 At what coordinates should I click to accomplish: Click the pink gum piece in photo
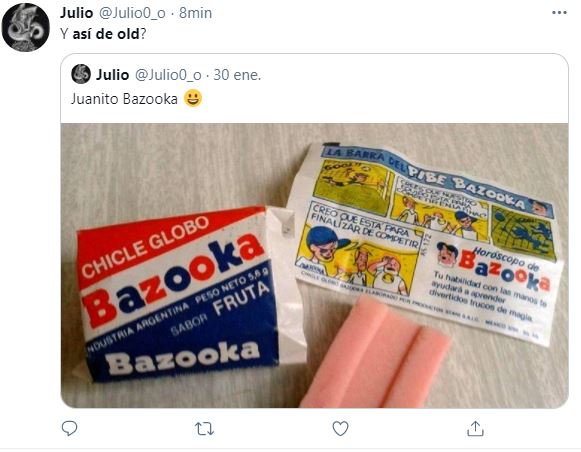[x=375, y=354]
